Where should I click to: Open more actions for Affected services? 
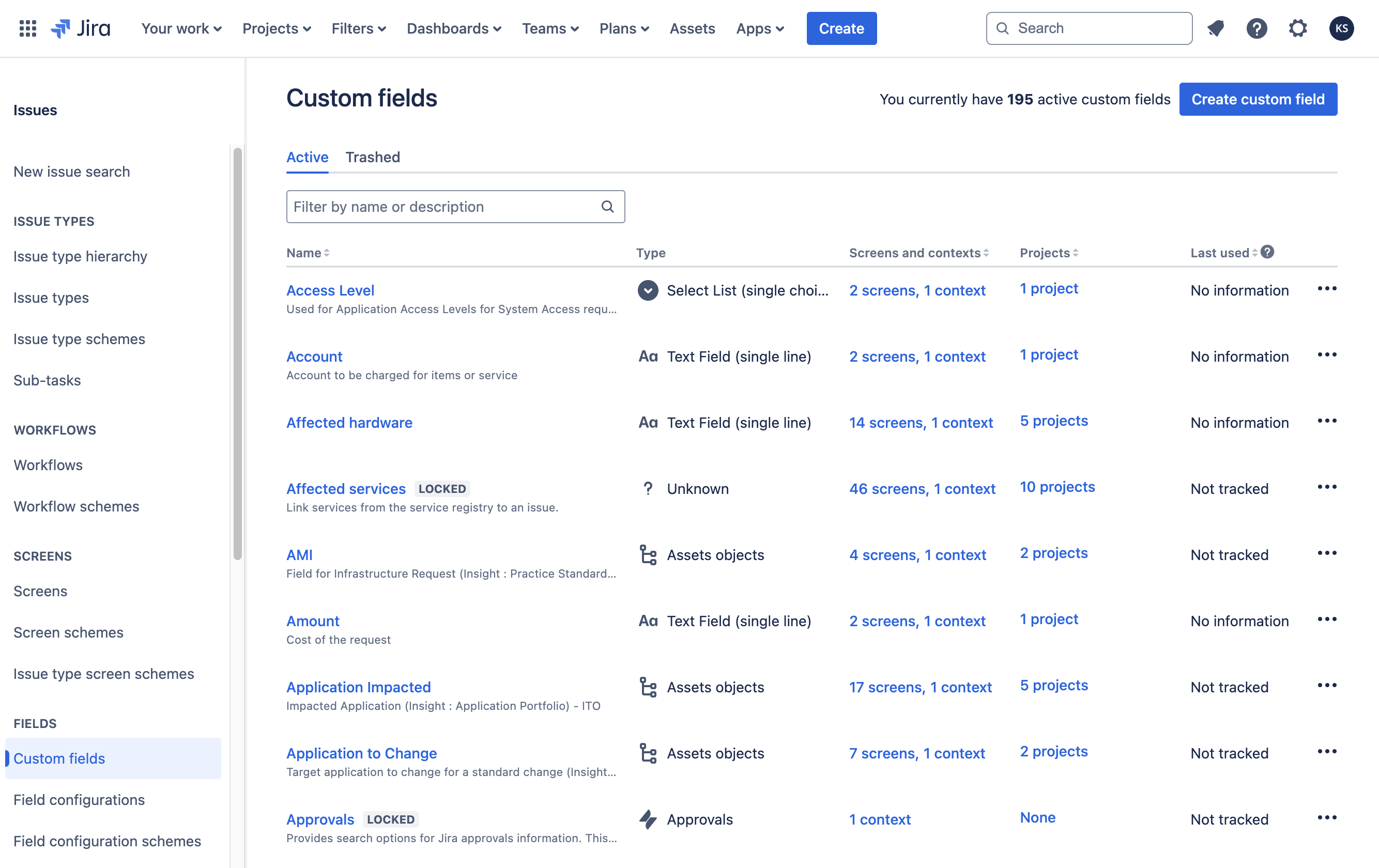click(x=1326, y=487)
